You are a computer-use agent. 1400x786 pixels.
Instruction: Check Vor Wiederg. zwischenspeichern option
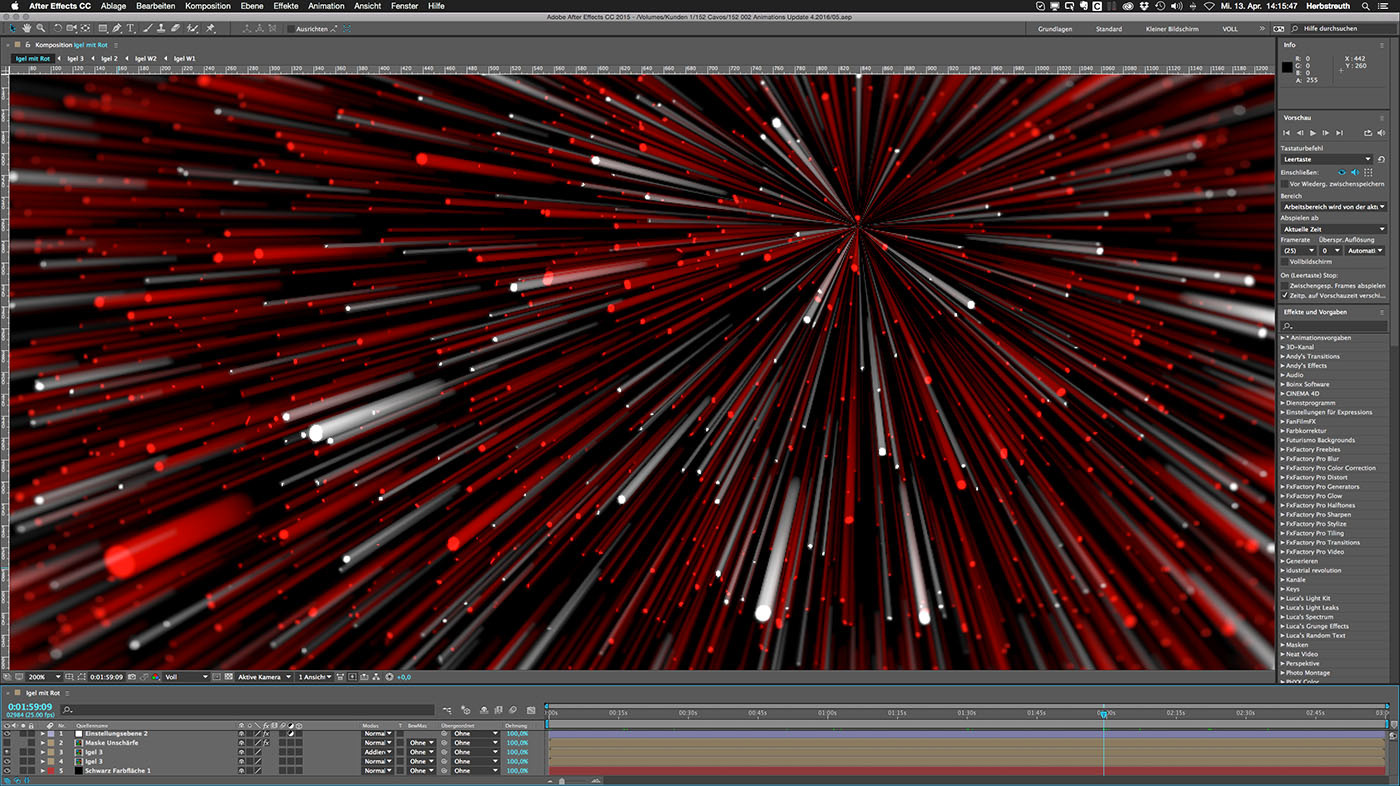pyautogui.click(x=1285, y=184)
